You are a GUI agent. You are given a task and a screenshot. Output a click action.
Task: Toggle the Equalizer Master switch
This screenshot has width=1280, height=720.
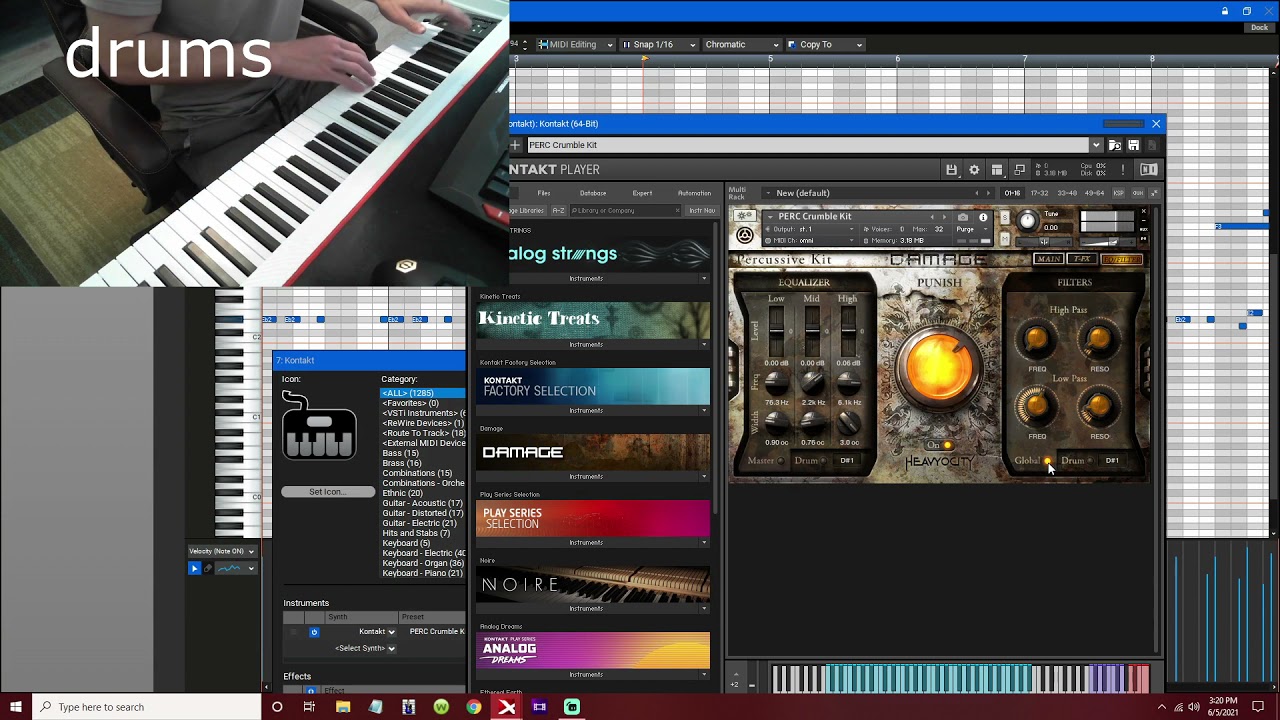tap(781, 461)
